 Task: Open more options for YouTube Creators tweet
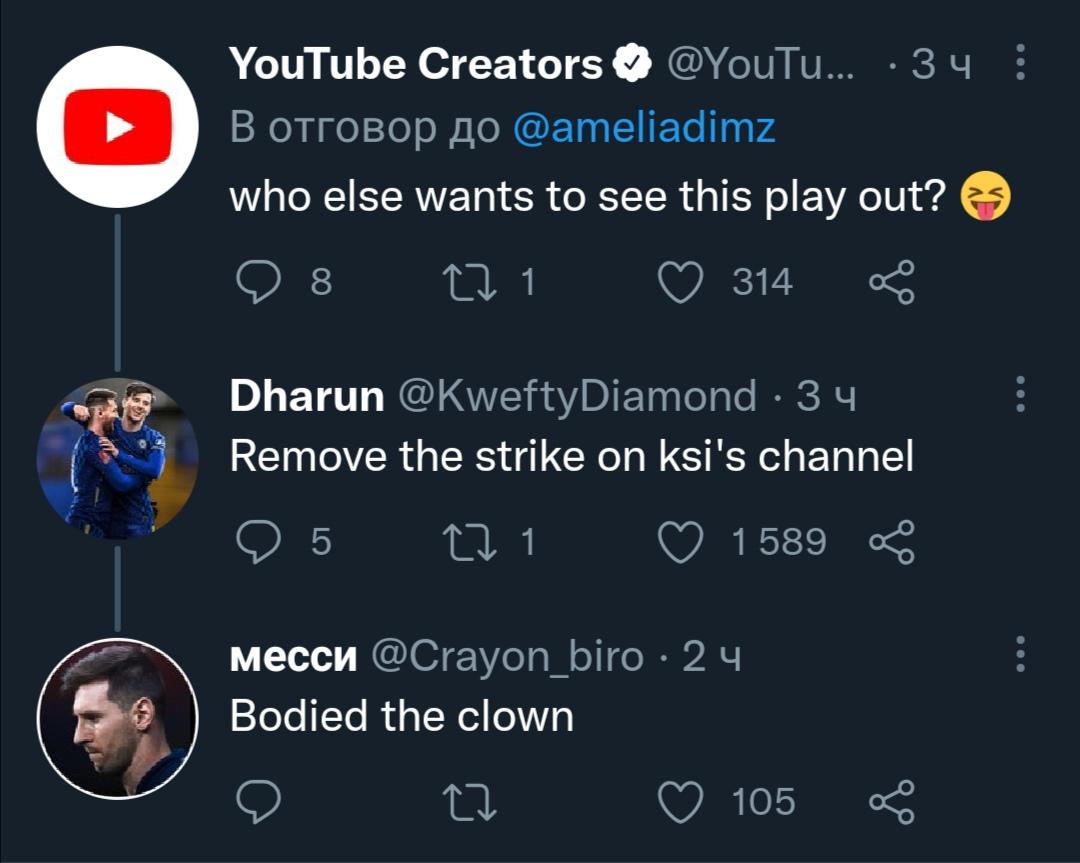point(1020,62)
